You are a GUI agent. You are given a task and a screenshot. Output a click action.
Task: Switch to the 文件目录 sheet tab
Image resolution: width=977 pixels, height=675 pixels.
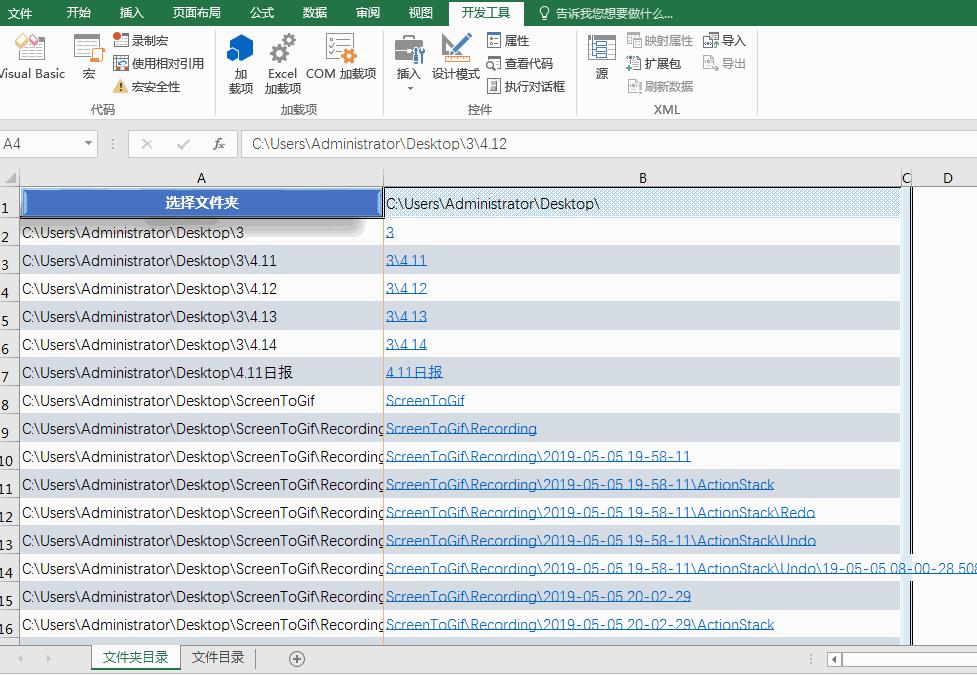(x=218, y=657)
